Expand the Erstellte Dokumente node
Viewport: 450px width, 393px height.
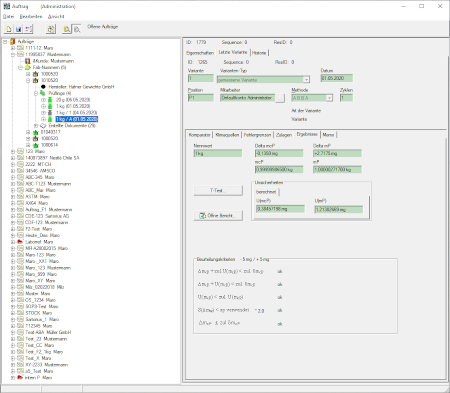pyautogui.click(x=36, y=126)
